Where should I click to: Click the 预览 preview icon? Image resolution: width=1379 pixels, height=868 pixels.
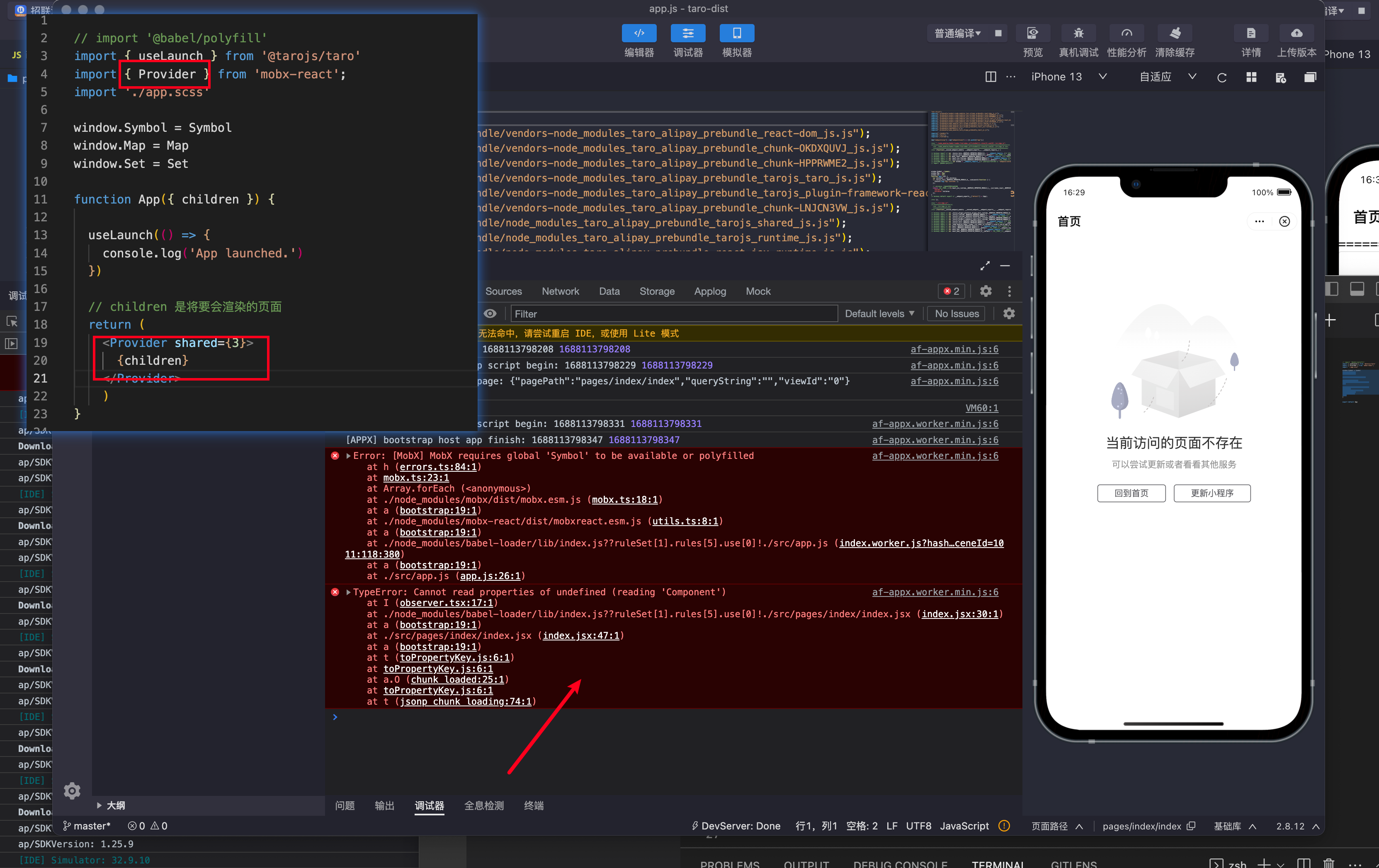[x=1032, y=33]
